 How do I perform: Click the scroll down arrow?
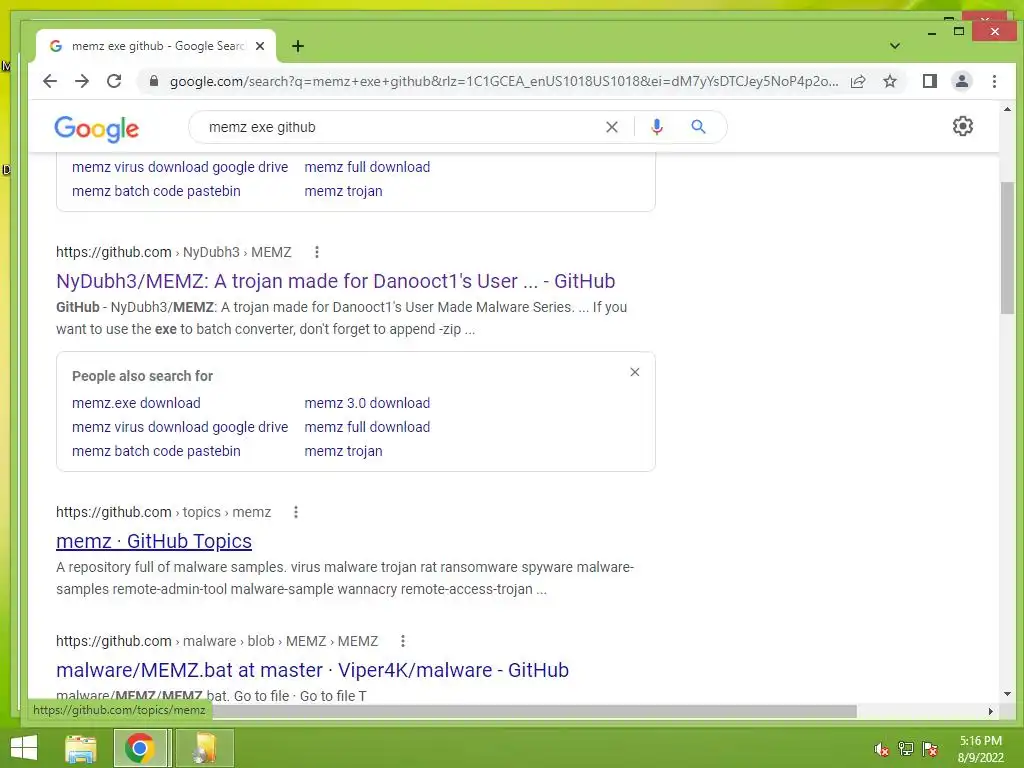tap(1007, 694)
